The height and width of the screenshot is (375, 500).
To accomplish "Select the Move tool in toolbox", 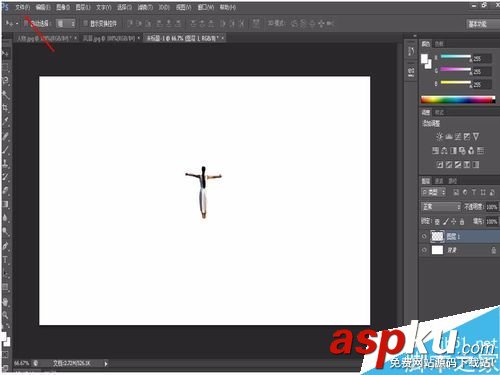I will coord(5,53).
